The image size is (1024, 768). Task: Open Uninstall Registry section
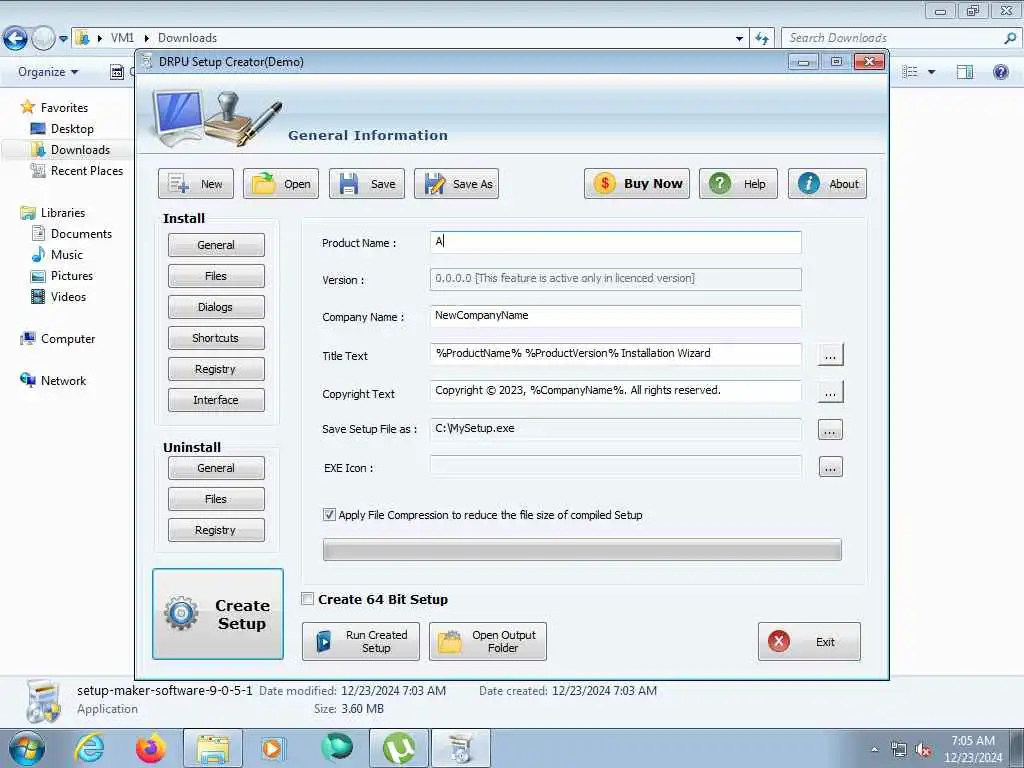tap(216, 530)
